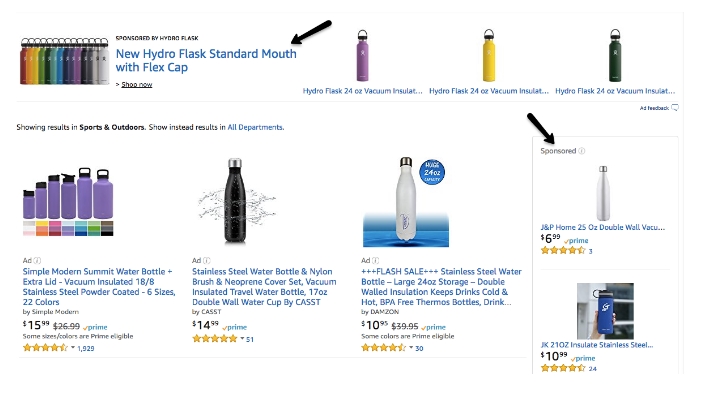Click info icon next to Sponsored label
This screenshot has width=701, height=413.
pyautogui.click(x=583, y=151)
